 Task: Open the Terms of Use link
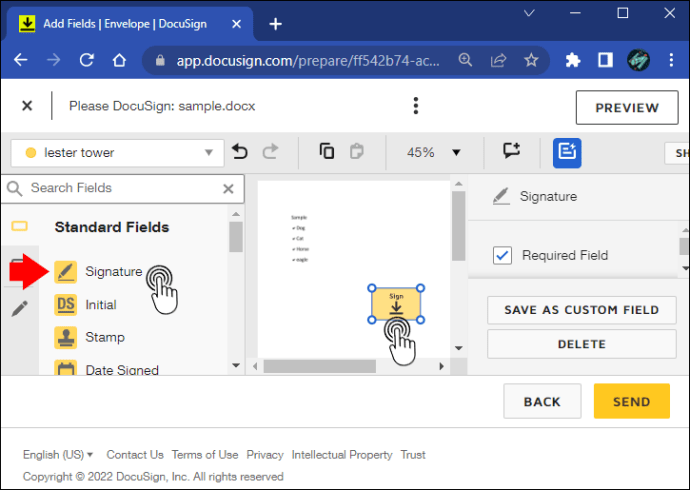click(x=205, y=454)
